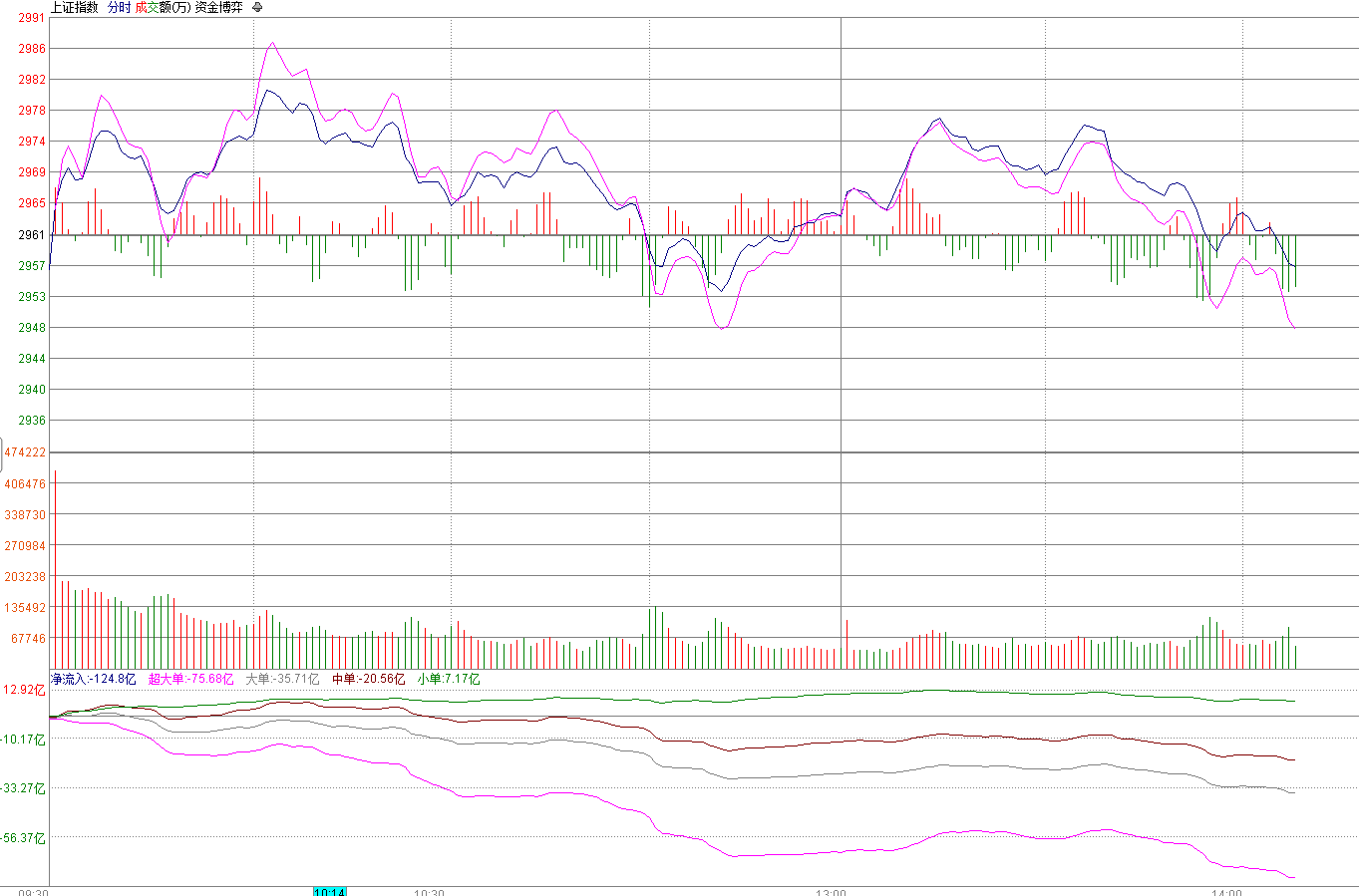This screenshot has width=1359, height=896.
Task: Click the 中单:-20.56亿 legend entry
Action: [368, 679]
